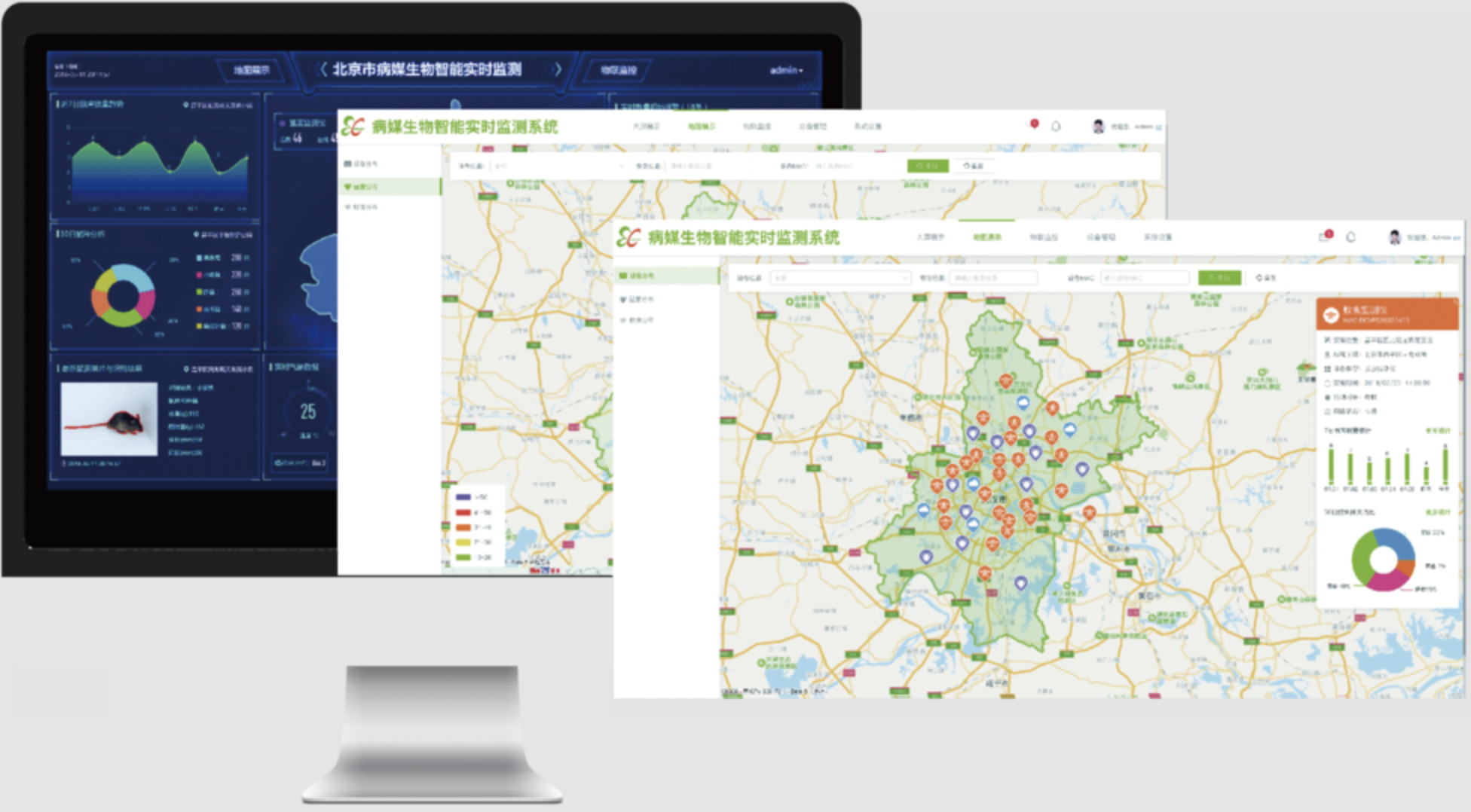Image resolution: width=1471 pixels, height=812 pixels.
Task: Click the pie chart in the device popup
Action: point(1384,559)
